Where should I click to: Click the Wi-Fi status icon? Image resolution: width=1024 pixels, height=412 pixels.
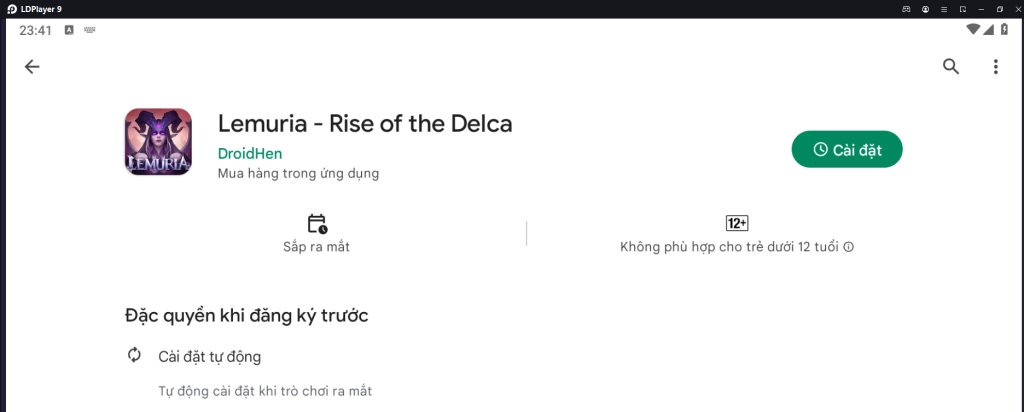click(973, 30)
